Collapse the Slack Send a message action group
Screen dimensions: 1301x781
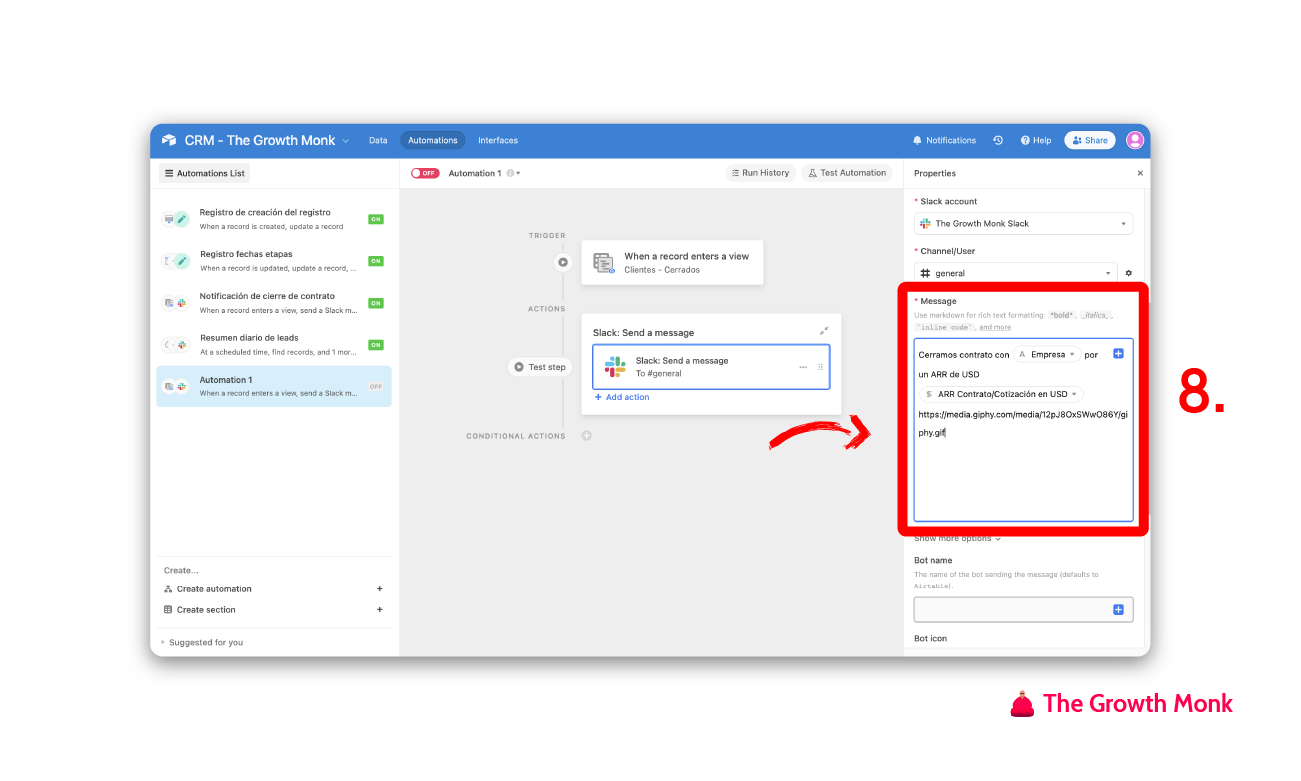(x=823, y=332)
